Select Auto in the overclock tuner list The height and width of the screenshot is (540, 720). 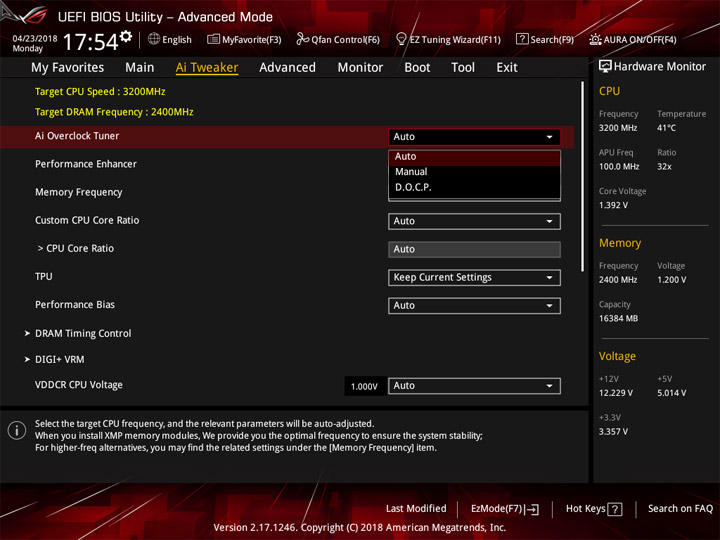tap(474, 157)
